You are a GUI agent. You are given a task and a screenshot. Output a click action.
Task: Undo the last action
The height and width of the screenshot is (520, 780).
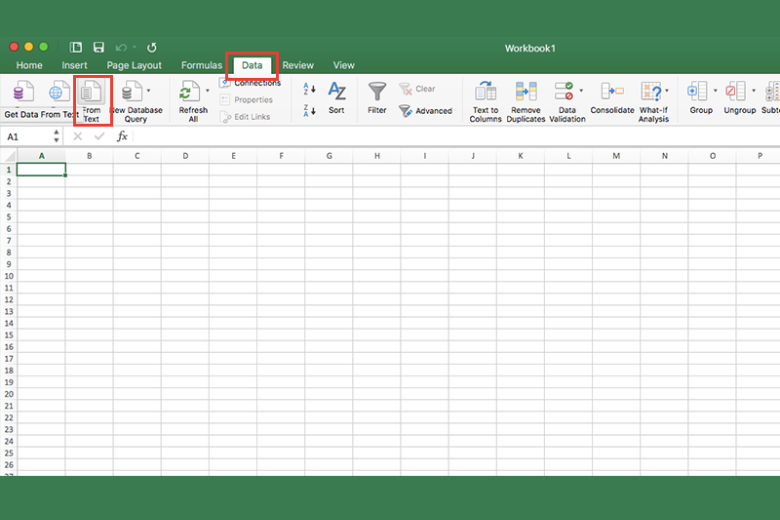121,47
